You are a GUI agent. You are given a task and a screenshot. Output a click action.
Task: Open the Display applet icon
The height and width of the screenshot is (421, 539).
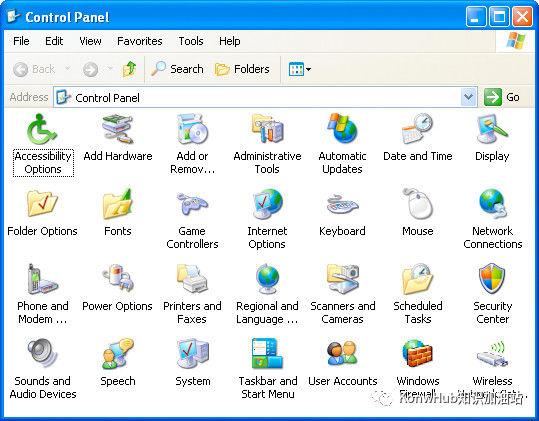pos(492,129)
